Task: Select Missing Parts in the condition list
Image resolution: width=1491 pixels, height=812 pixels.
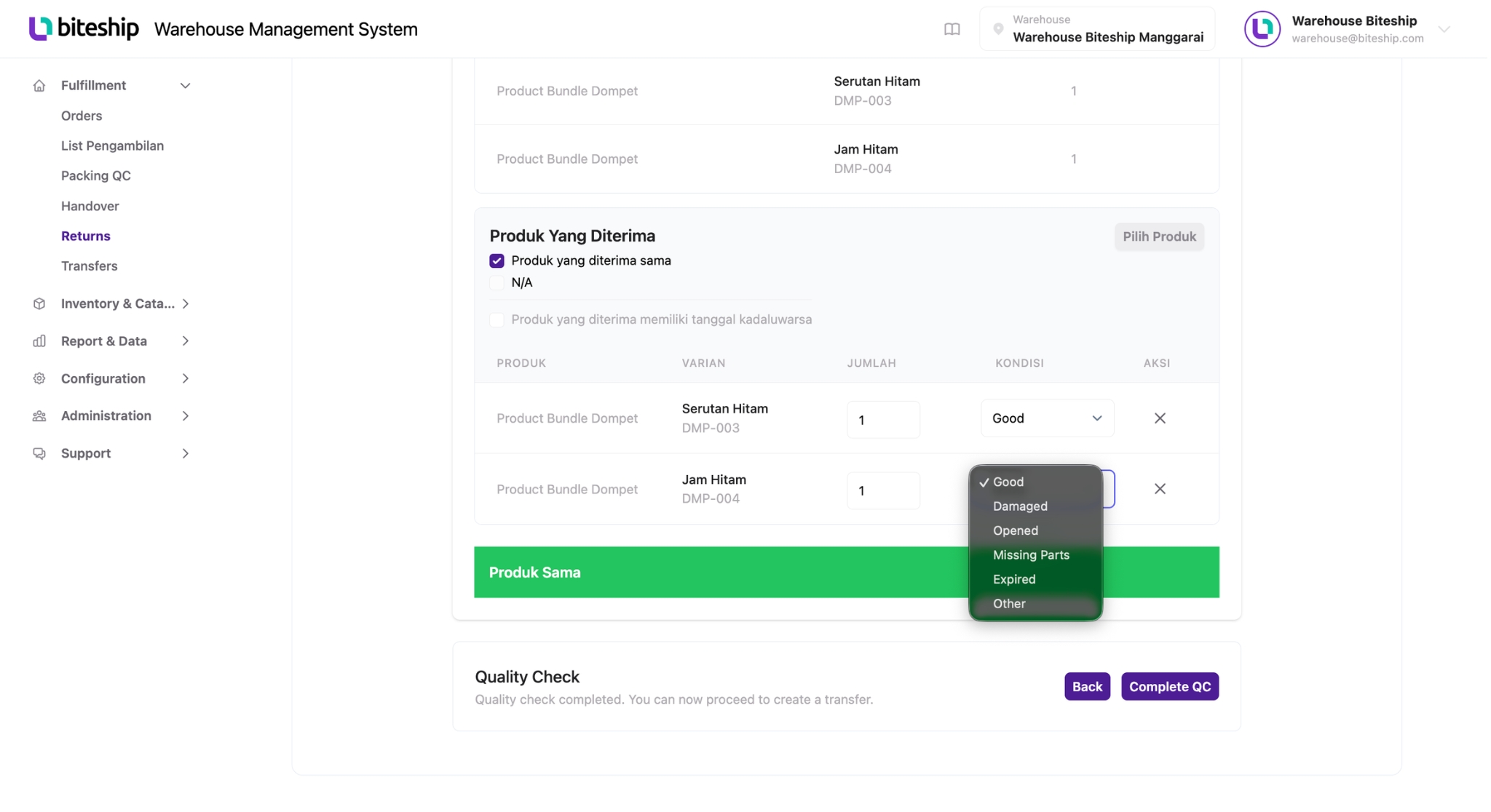Action: point(1035,555)
